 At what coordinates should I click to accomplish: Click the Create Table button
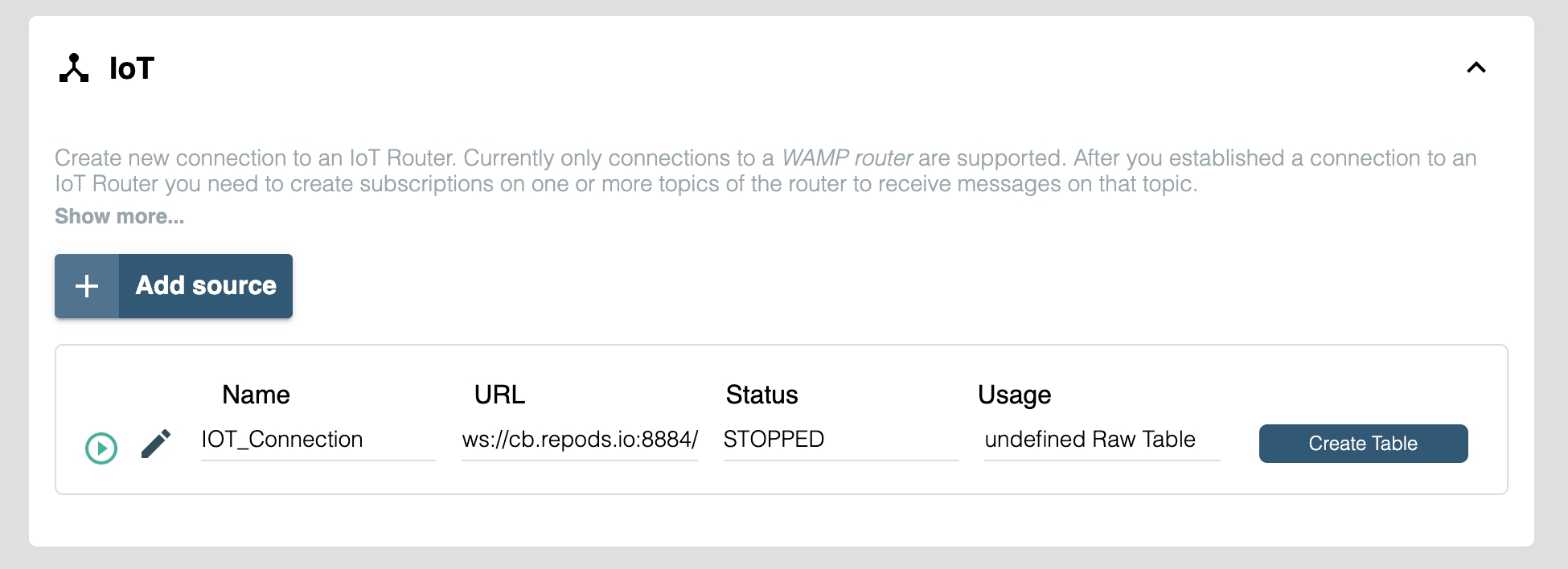pos(1363,444)
